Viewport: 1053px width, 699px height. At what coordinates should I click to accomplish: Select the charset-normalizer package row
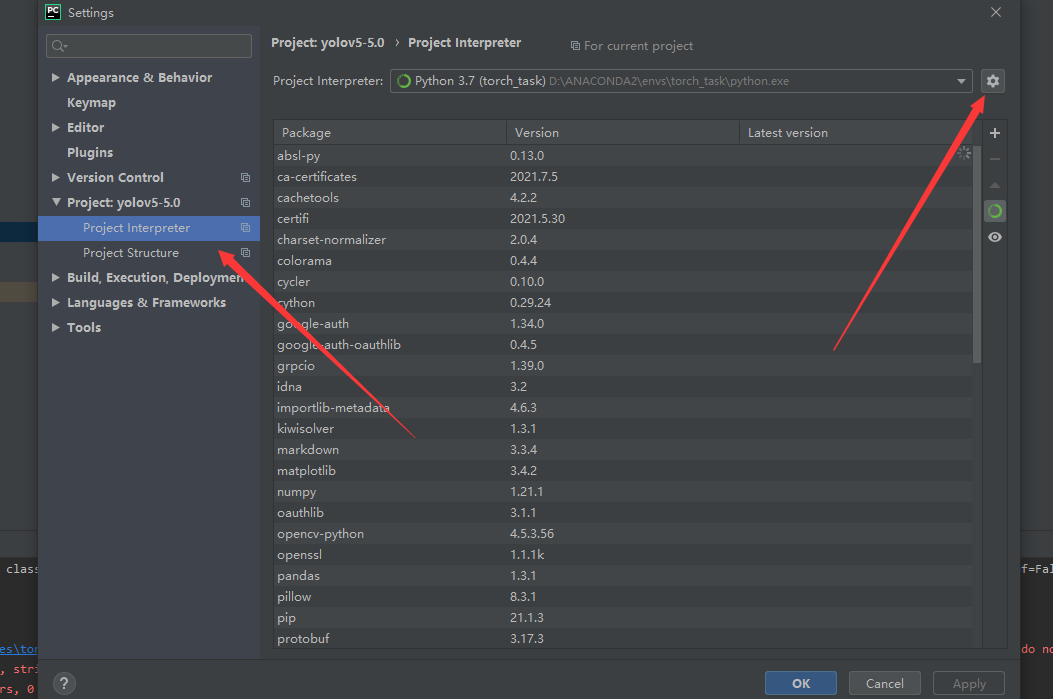click(623, 240)
